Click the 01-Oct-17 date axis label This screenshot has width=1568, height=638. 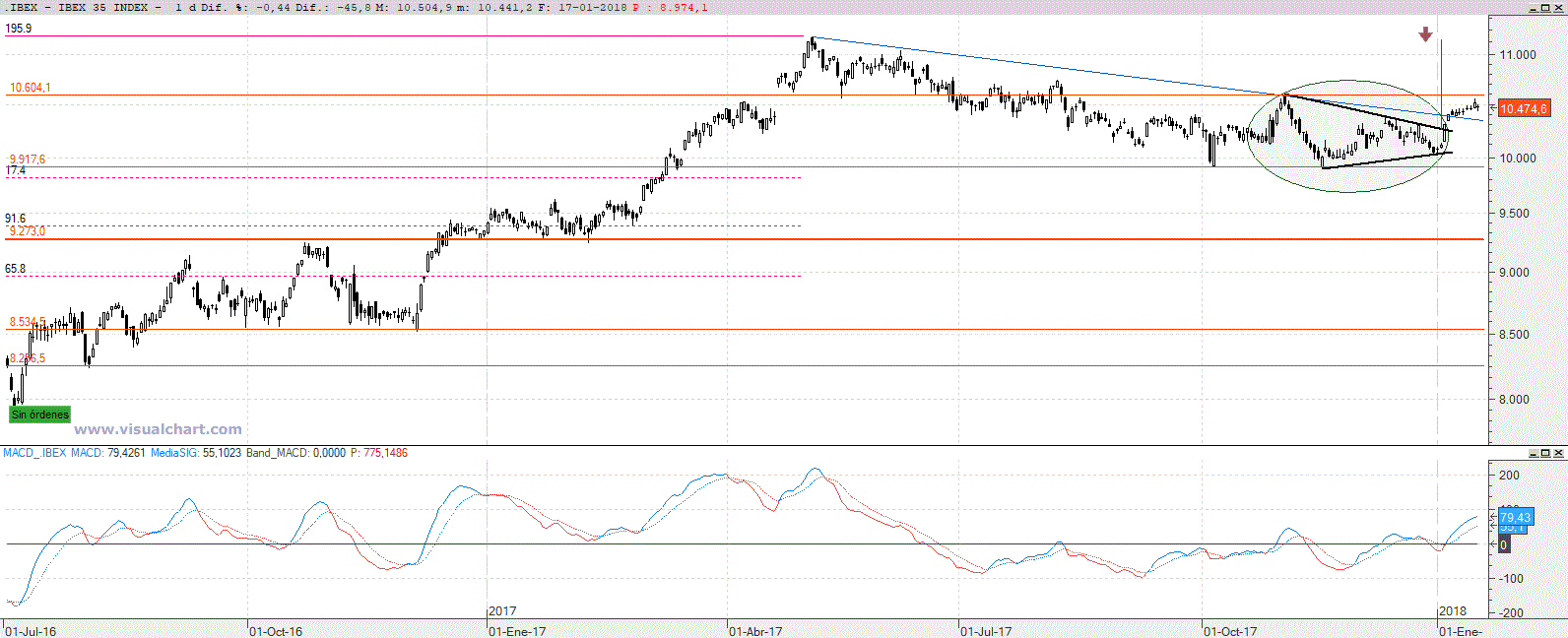[x=1231, y=631]
